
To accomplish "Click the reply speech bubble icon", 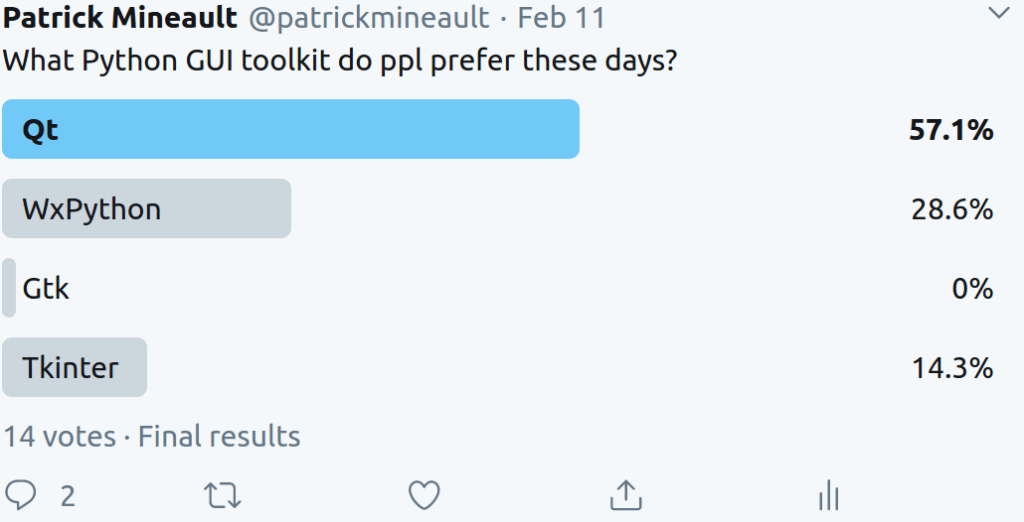I will tap(21, 495).
